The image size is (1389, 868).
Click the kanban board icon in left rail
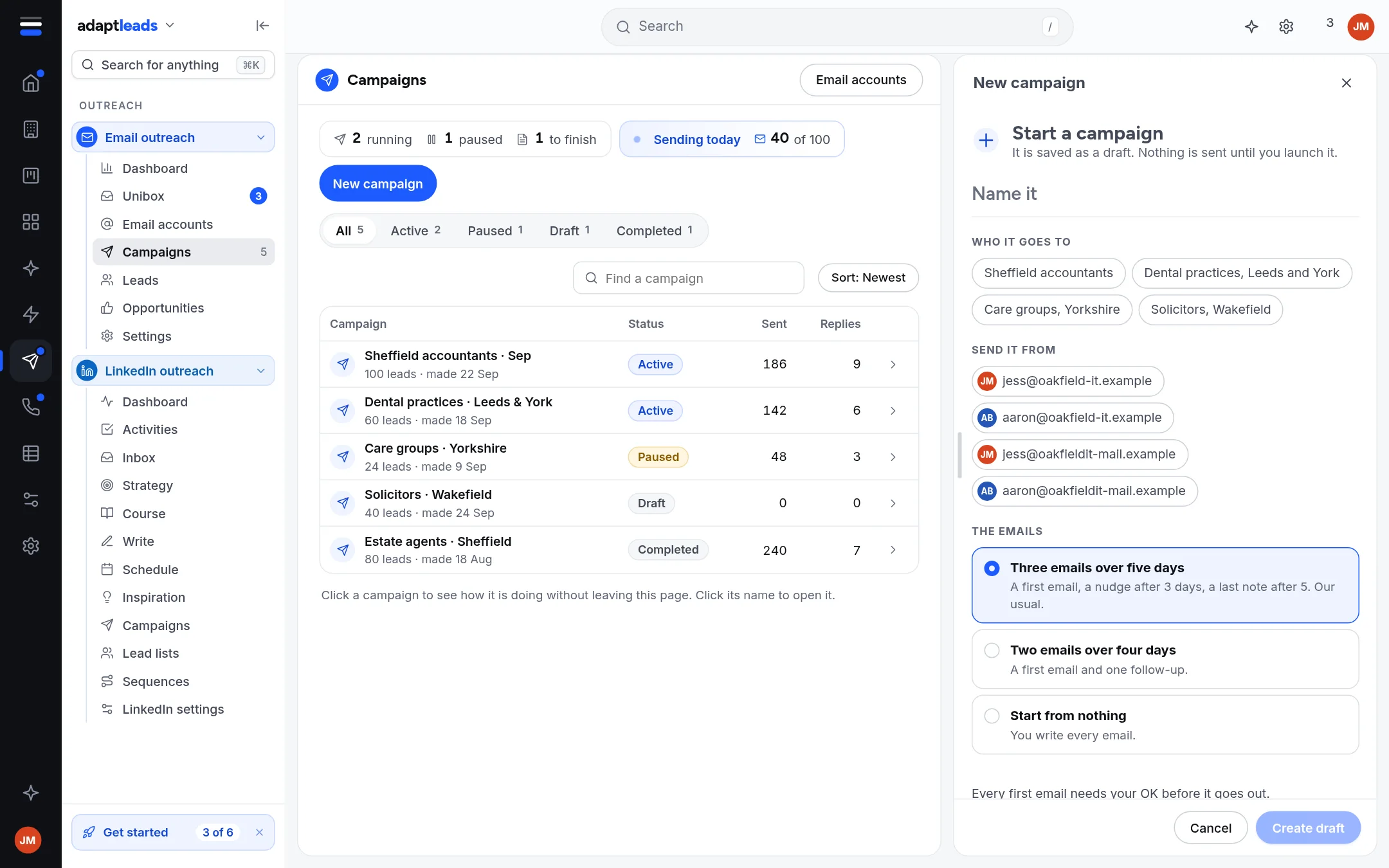31,176
